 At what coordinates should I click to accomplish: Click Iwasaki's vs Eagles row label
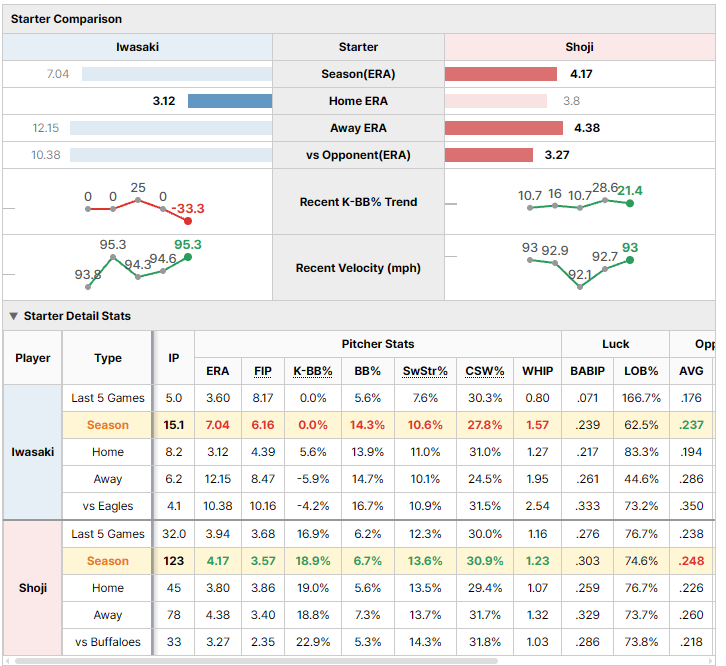pyautogui.click(x=107, y=506)
